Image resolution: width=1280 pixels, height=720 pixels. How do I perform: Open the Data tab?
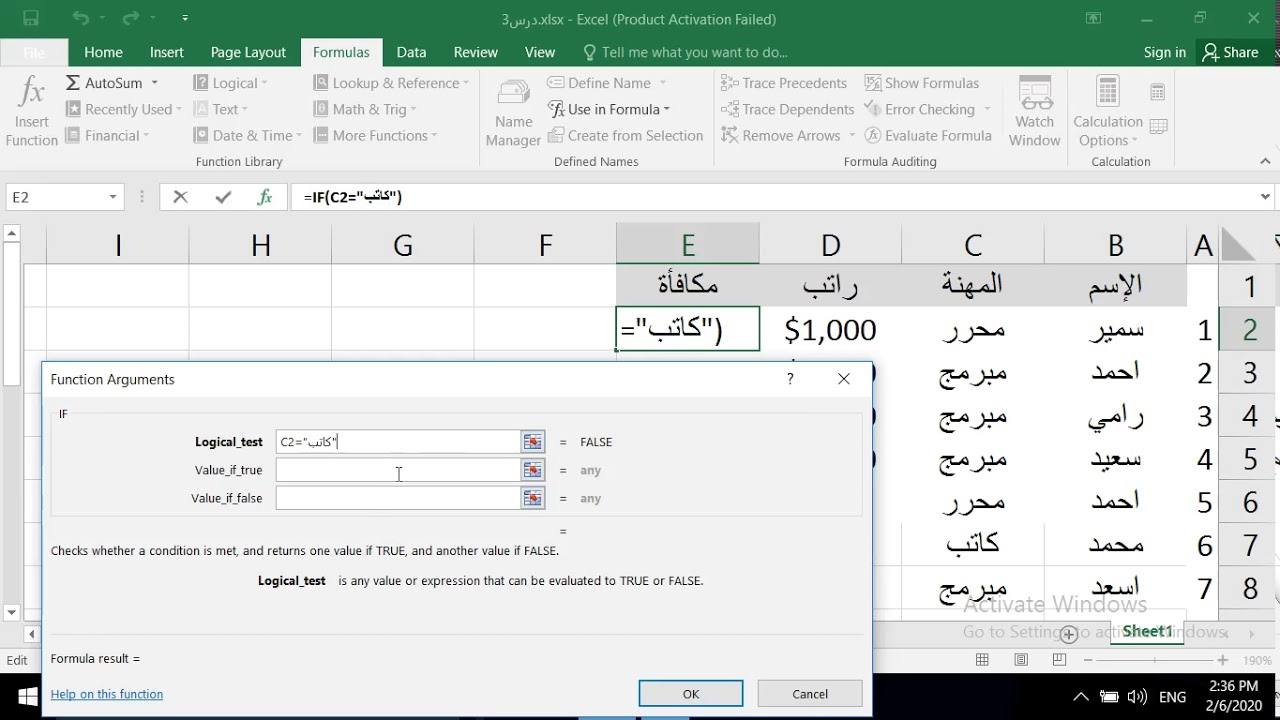click(411, 52)
